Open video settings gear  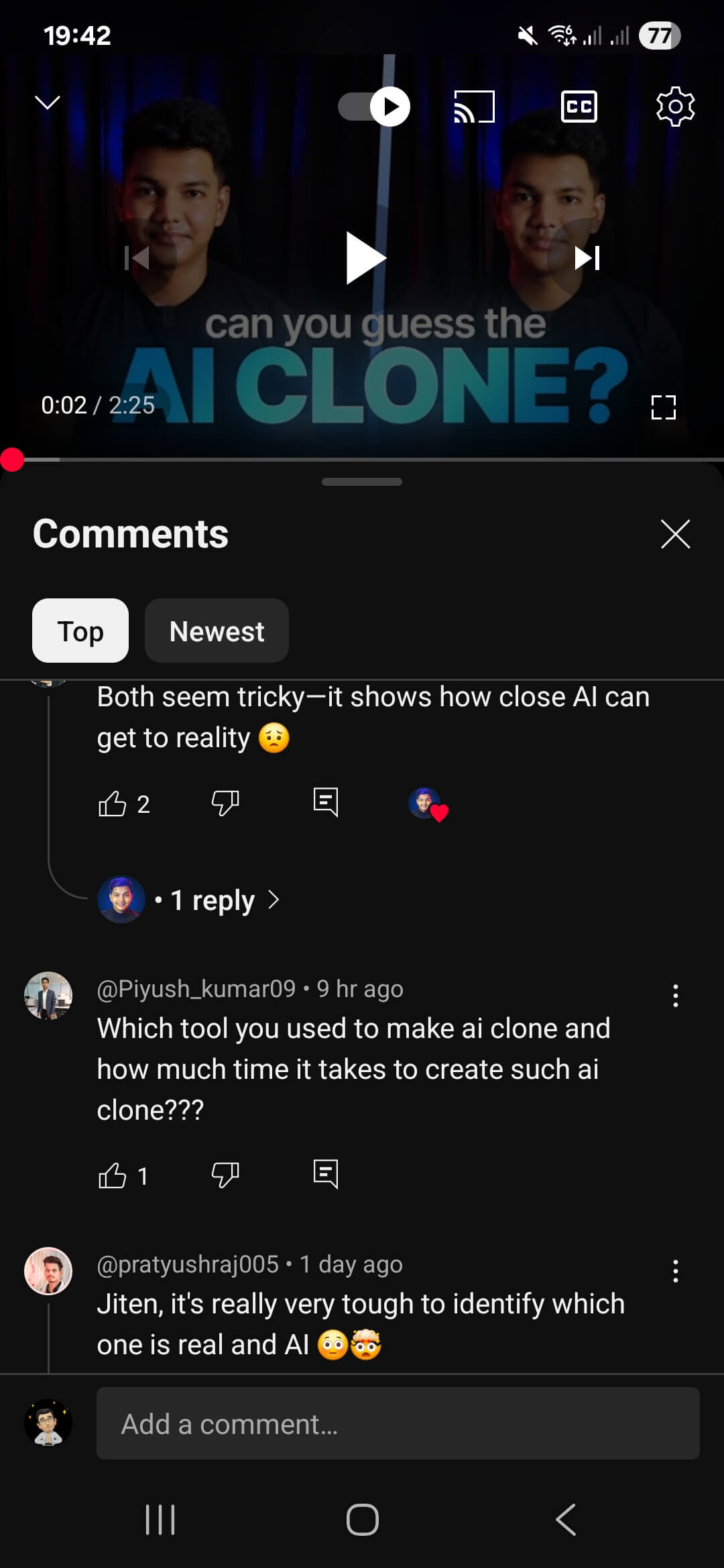pos(675,107)
